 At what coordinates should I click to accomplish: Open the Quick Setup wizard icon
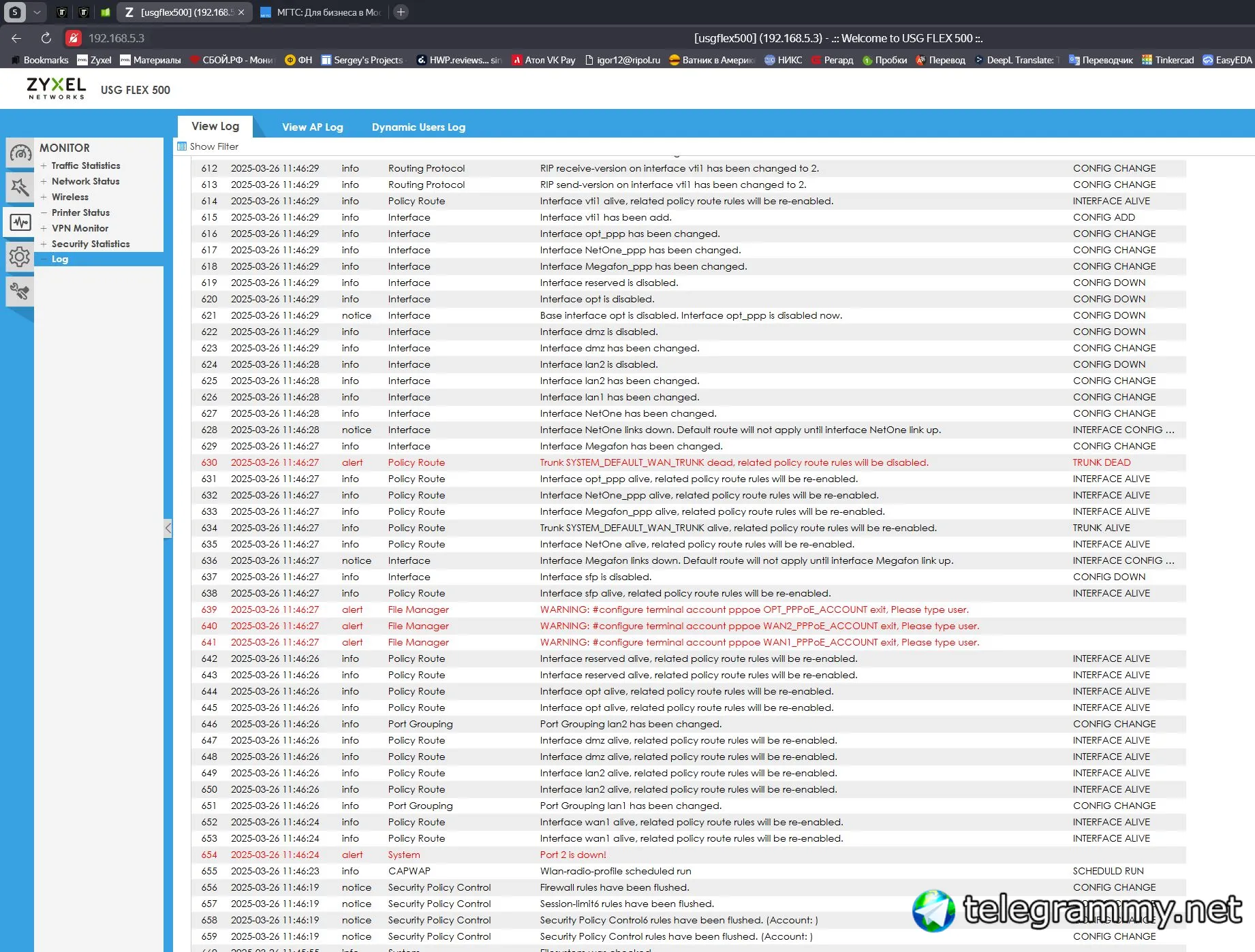(x=20, y=187)
